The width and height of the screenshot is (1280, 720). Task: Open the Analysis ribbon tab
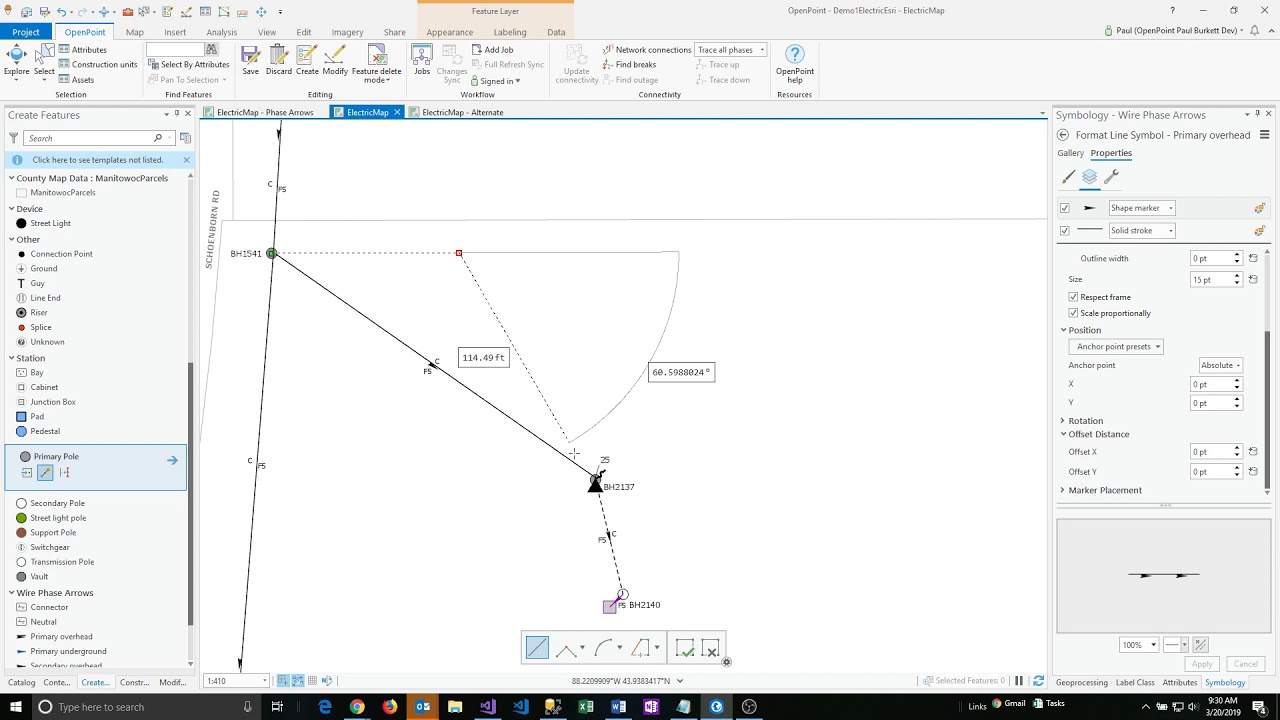pyautogui.click(x=222, y=32)
